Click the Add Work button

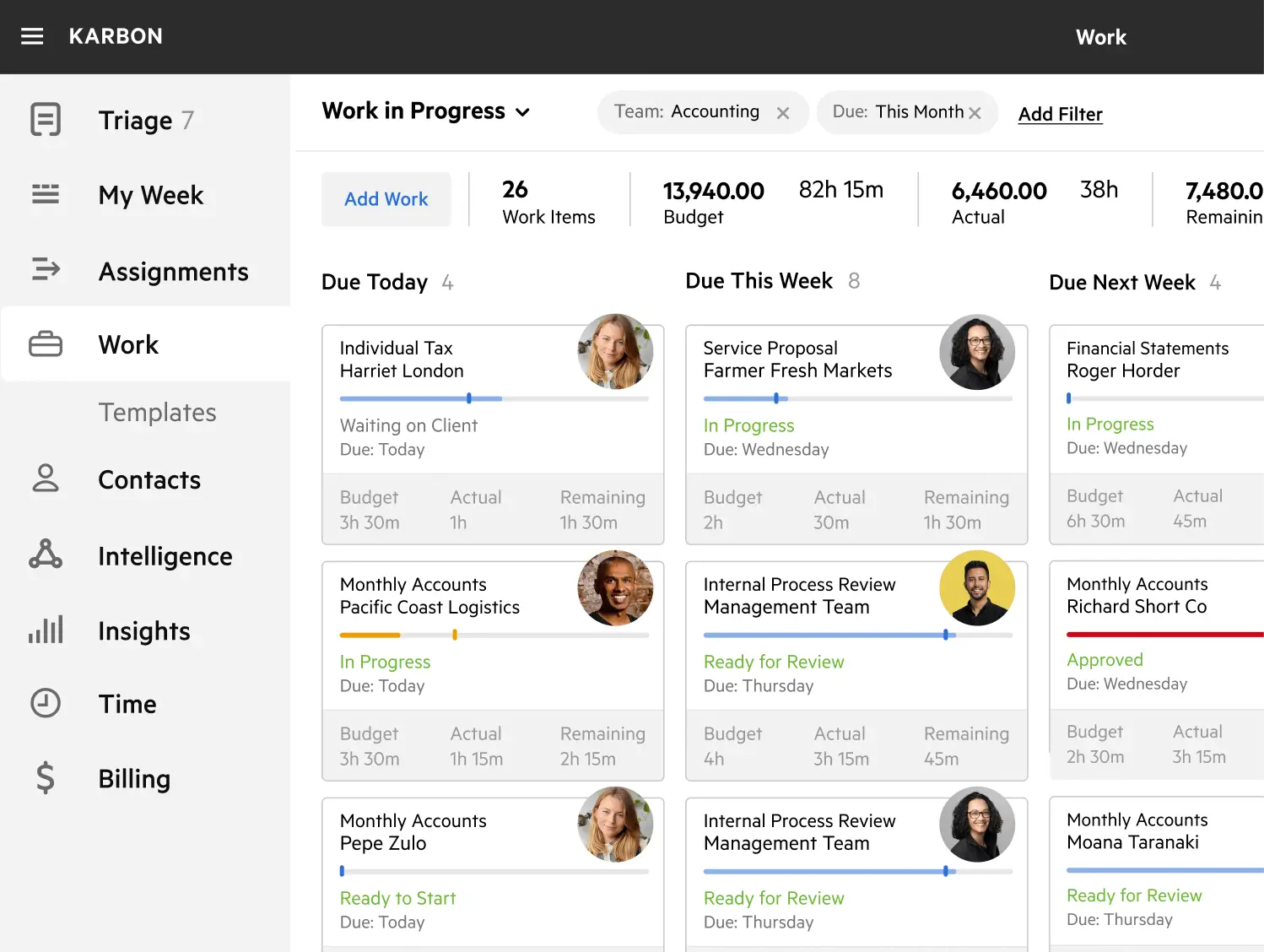pyautogui.click(x=386, y=199)
